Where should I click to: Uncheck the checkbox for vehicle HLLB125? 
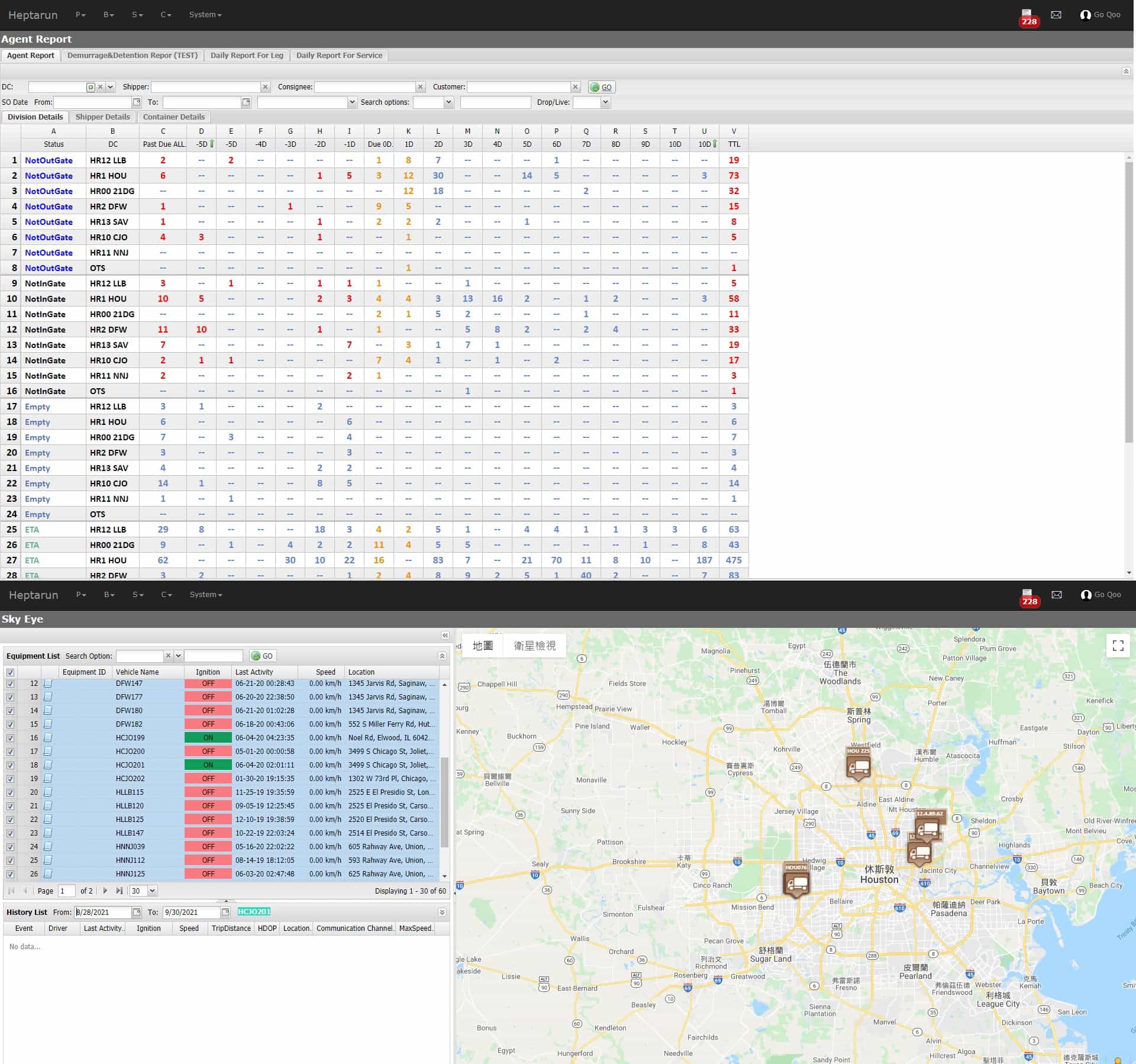coord(10,820)
